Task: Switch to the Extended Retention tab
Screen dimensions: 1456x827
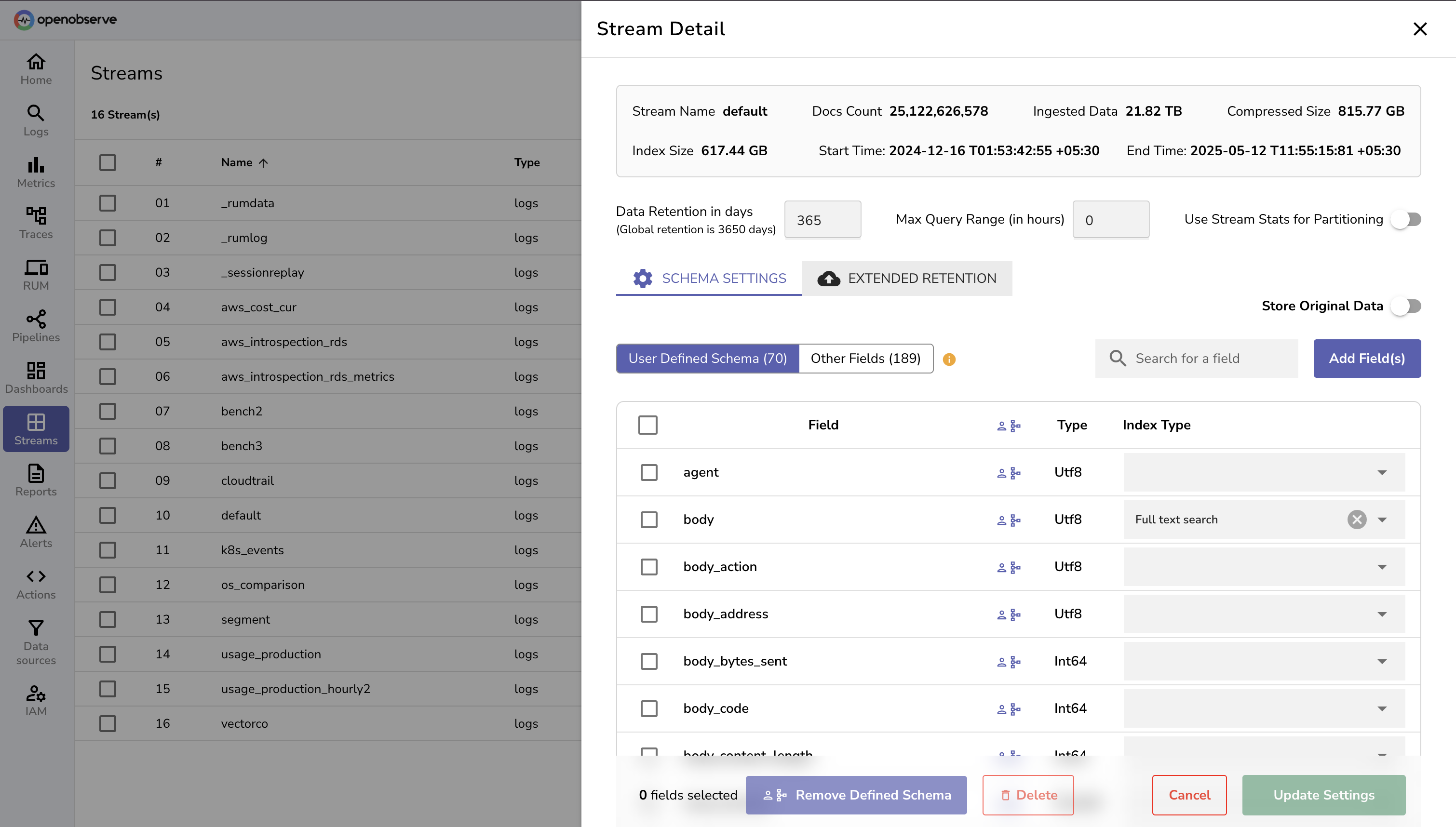Action: pos(907,279)
